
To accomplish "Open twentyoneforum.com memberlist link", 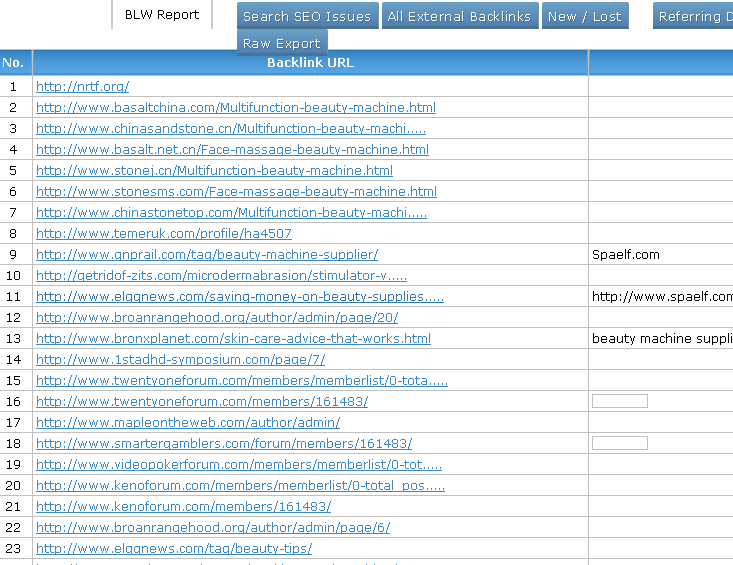I will 242,381.
